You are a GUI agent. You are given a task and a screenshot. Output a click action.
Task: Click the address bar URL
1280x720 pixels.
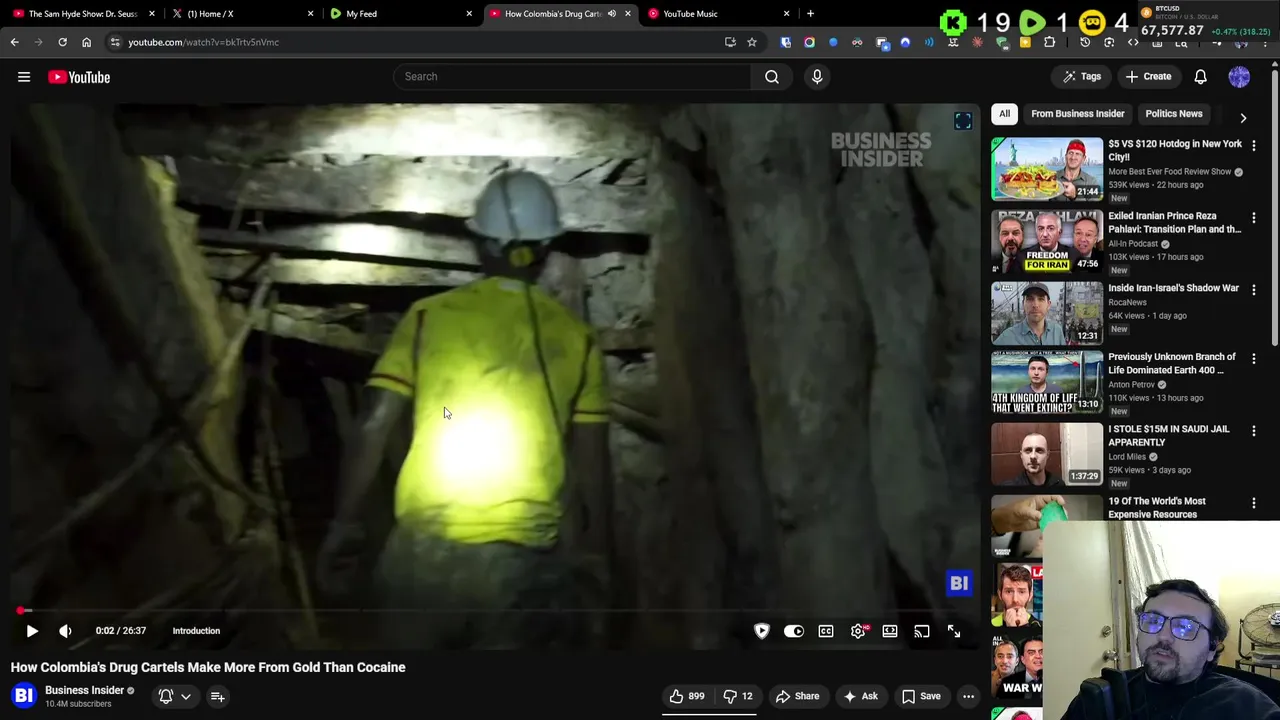pyautogui.click(x=203, y=42)
